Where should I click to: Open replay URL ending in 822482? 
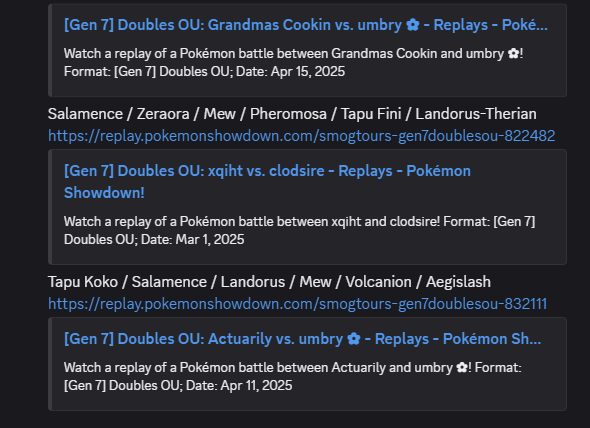(301, 136)
